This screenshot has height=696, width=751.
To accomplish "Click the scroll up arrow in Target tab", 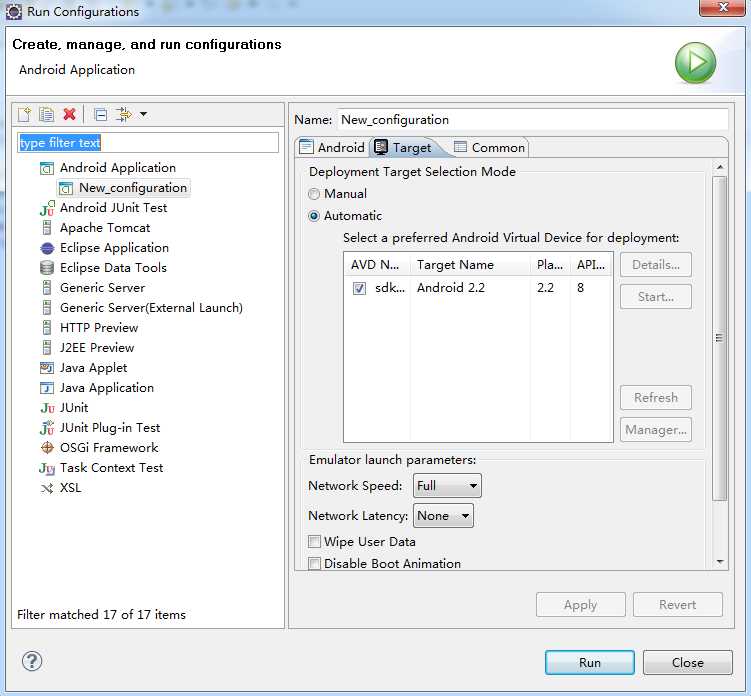I will pos(720,167).
